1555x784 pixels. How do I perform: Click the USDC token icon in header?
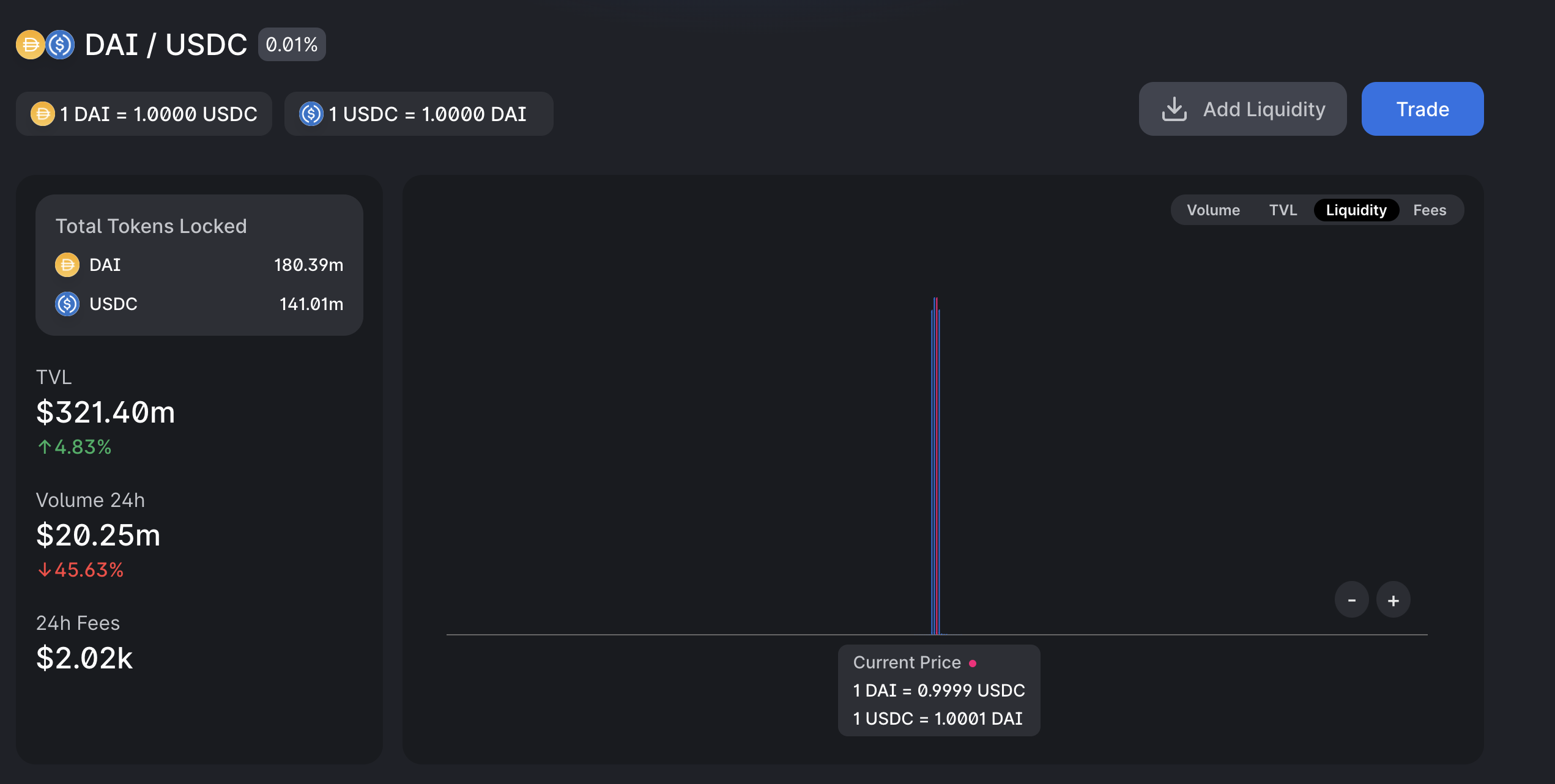(61, 45)
